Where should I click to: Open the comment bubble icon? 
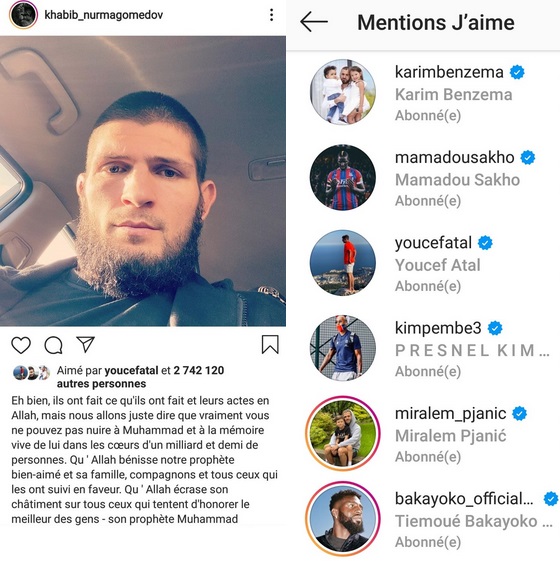click(x=54, y=345)
